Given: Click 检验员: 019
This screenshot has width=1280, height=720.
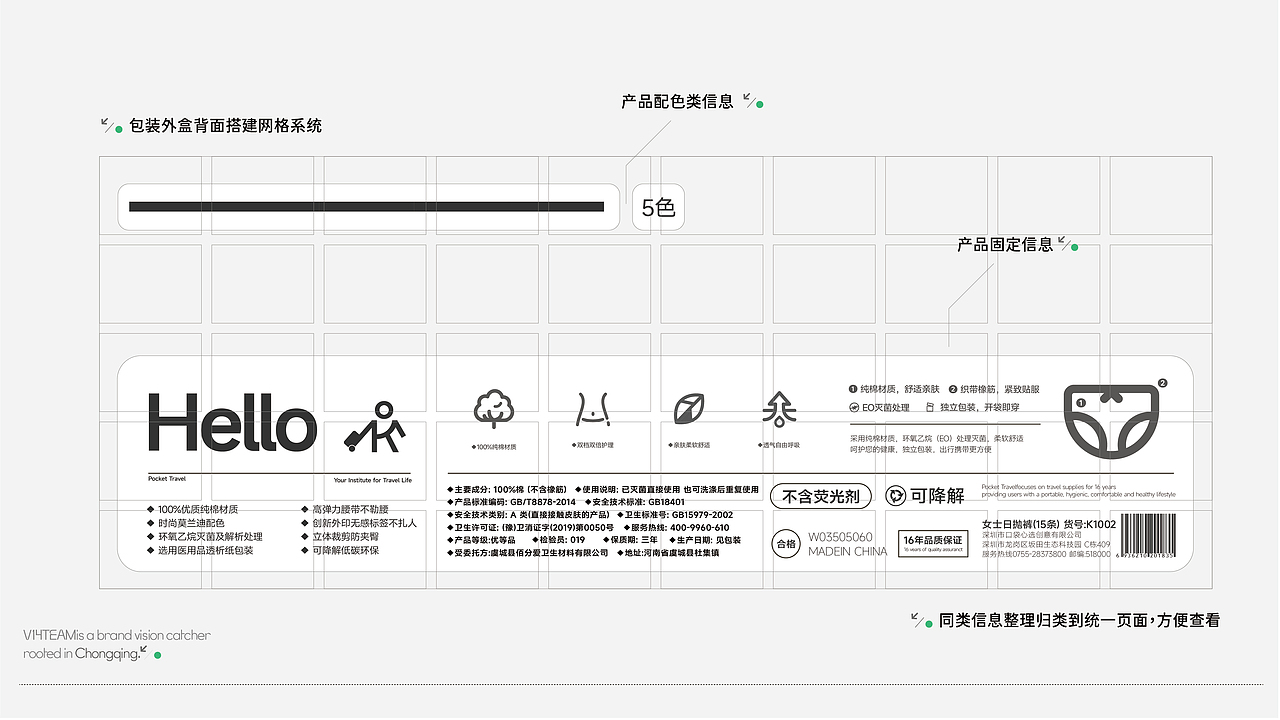Looking at the screenshot, I should click(557, 540).
